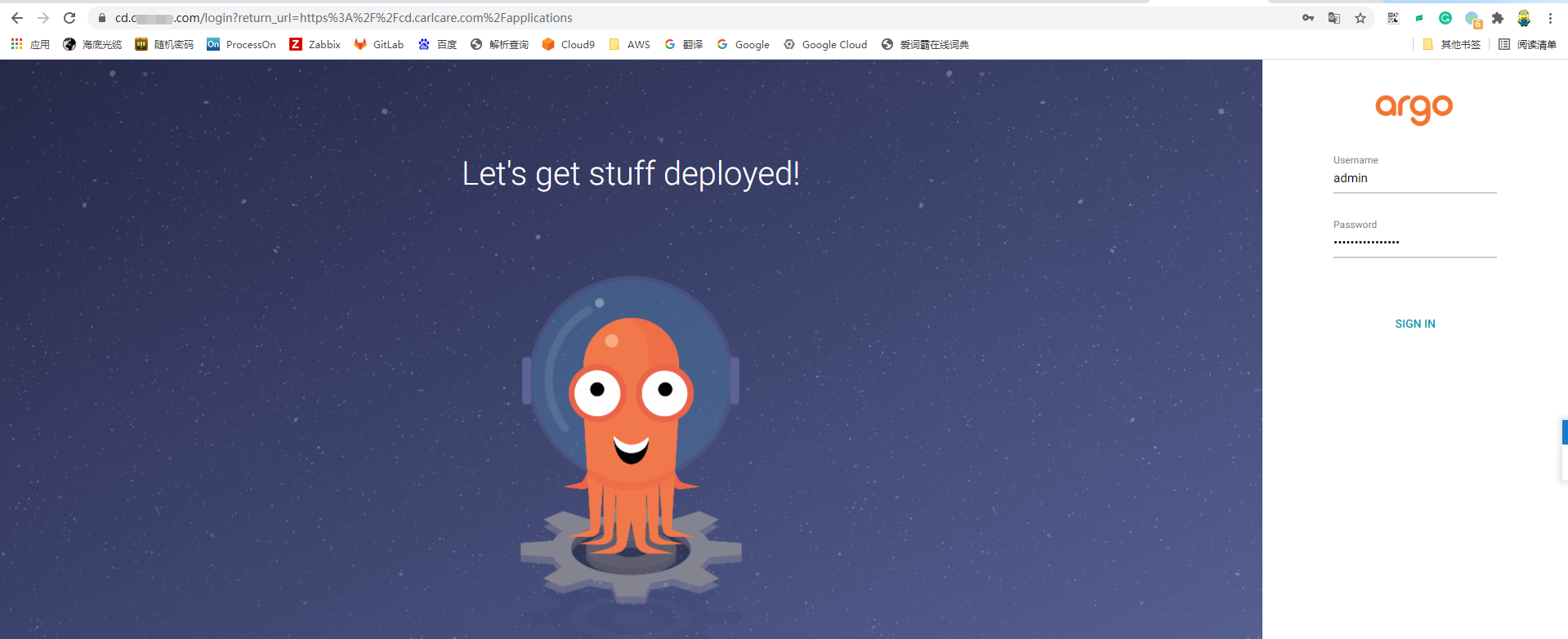Open the 爱词霸在线词典 bookmark

(x=925, y=44)
